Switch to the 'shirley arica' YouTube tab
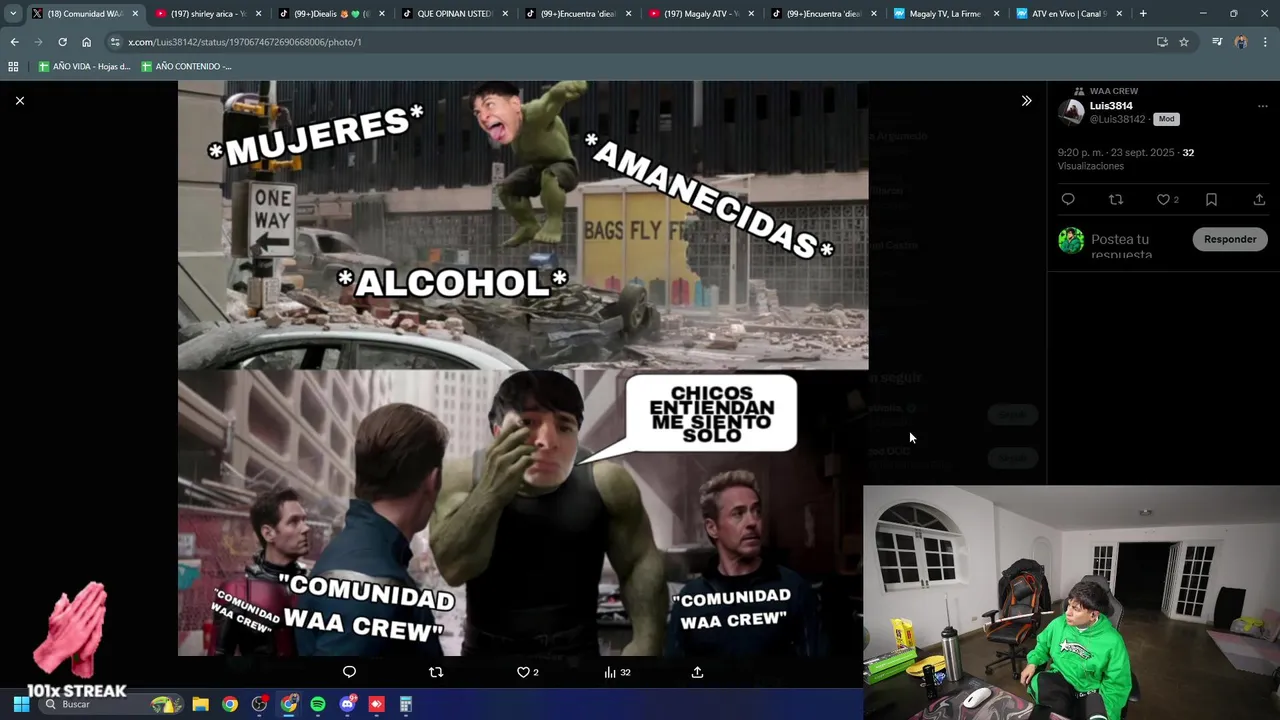Viewport: 1280px width, 720px height. coord(208,14)
